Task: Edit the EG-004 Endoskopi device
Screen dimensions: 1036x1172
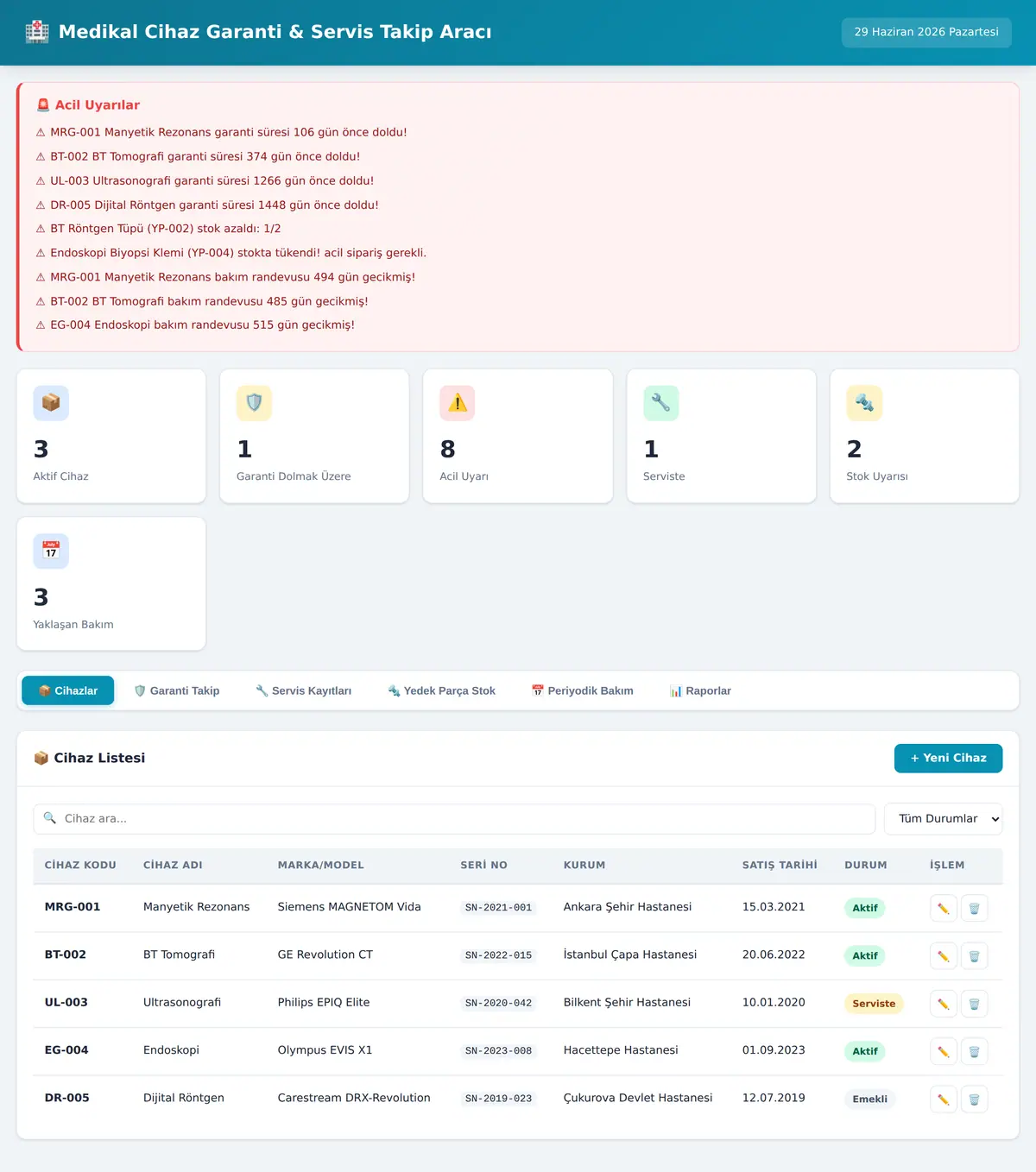Action: (x=944, y=1051)
